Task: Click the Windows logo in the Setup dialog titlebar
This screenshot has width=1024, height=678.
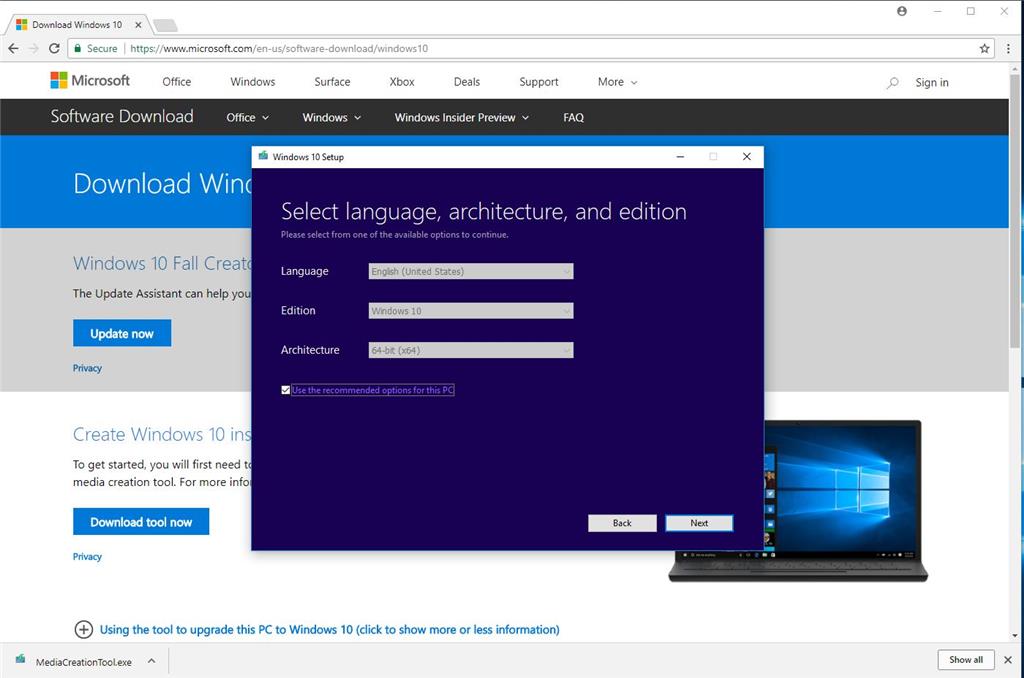Action: point(262,157)
